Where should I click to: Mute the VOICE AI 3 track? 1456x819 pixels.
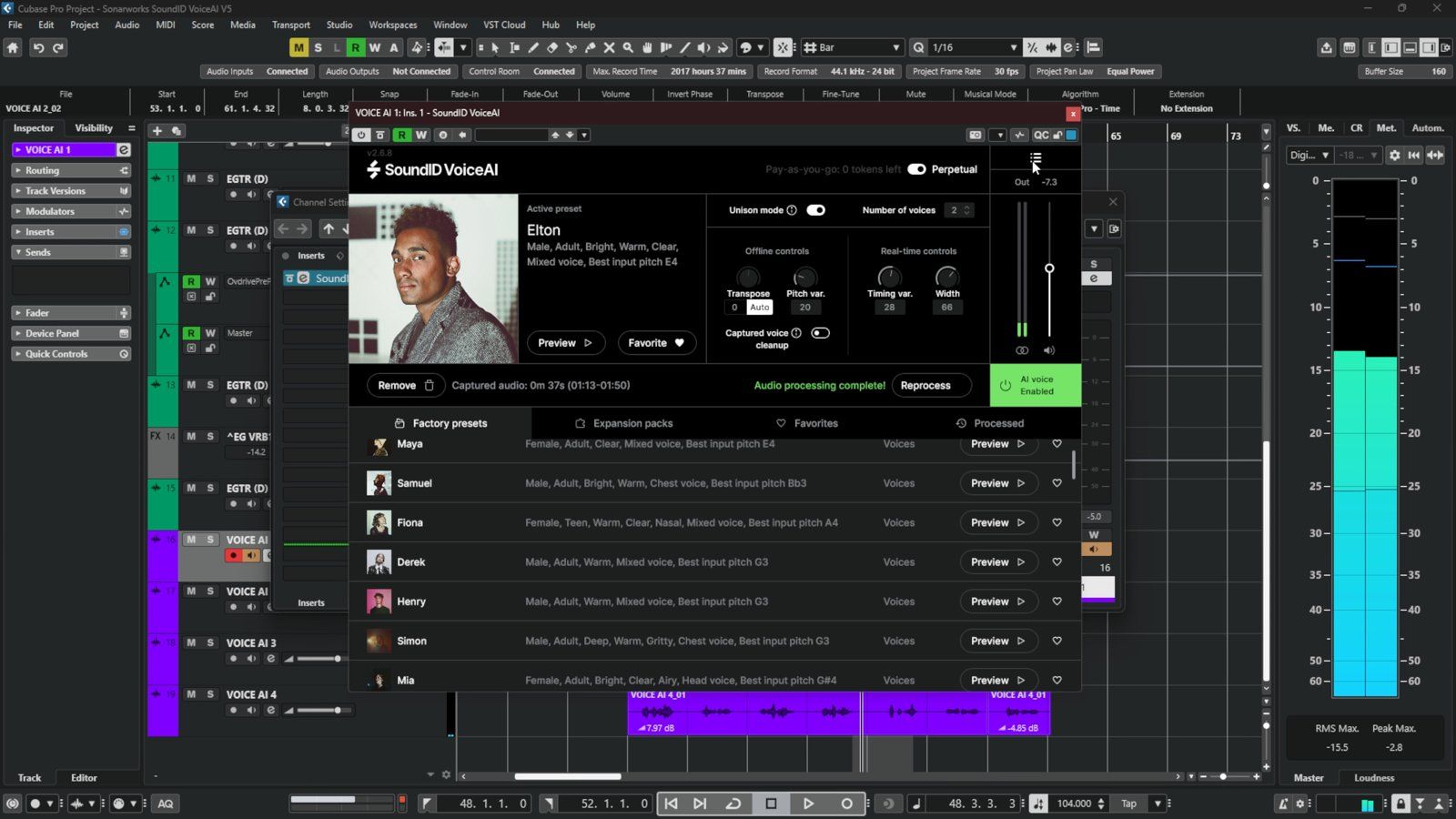191,642
